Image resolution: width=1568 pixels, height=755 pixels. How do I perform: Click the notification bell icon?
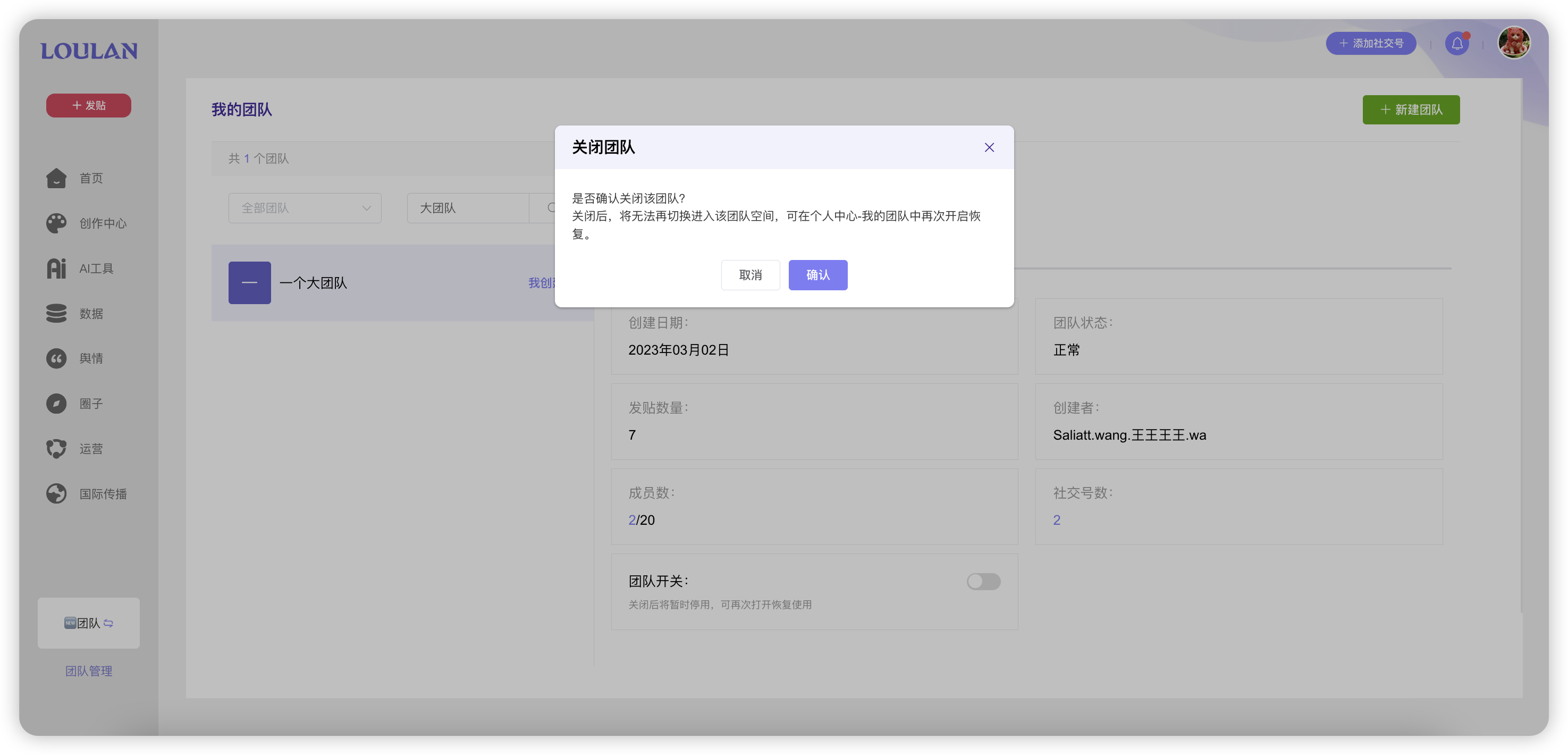click(x=1457, y=43)
